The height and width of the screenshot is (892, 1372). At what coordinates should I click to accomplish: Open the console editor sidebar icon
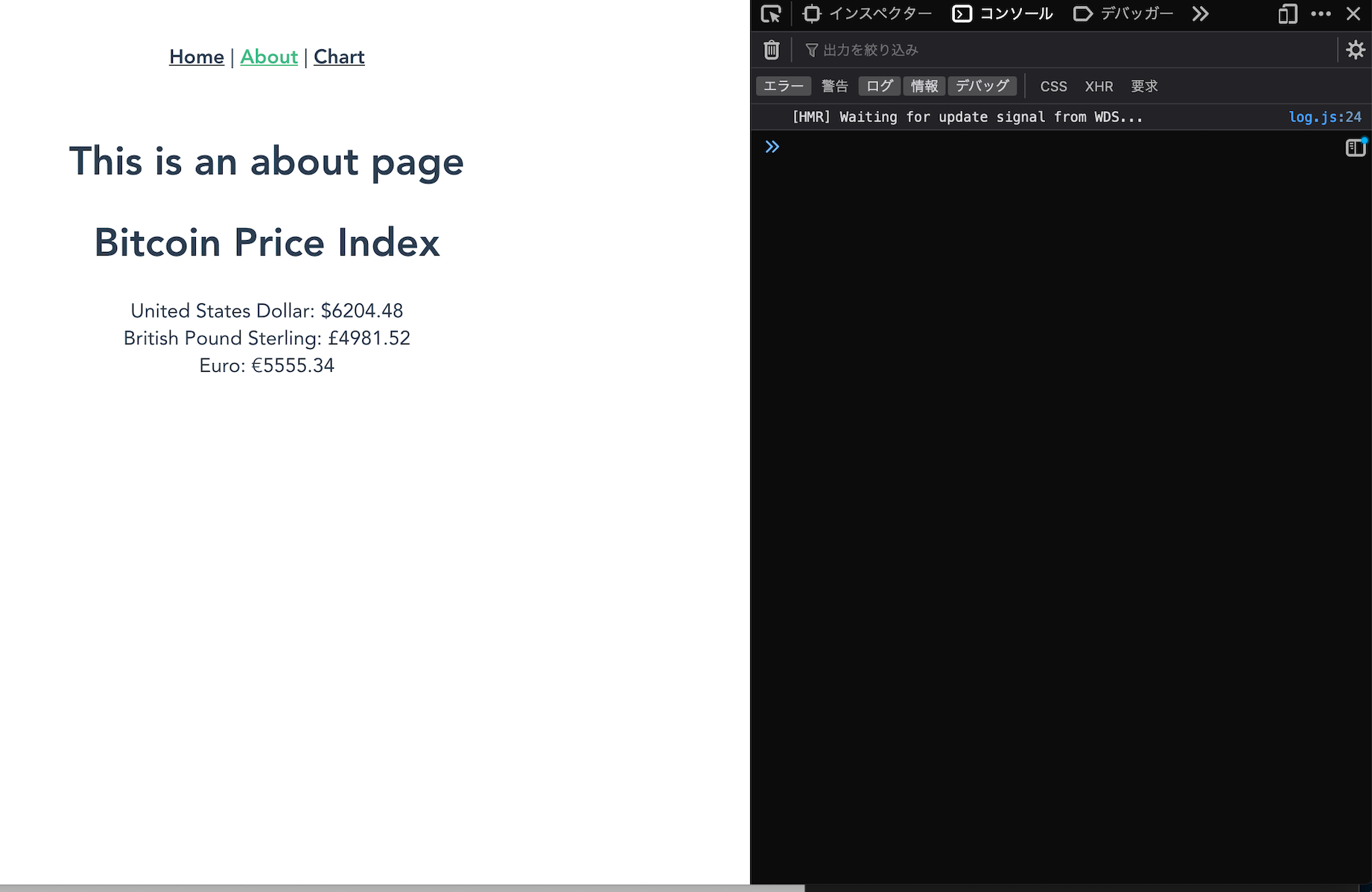click(1354, 147)
